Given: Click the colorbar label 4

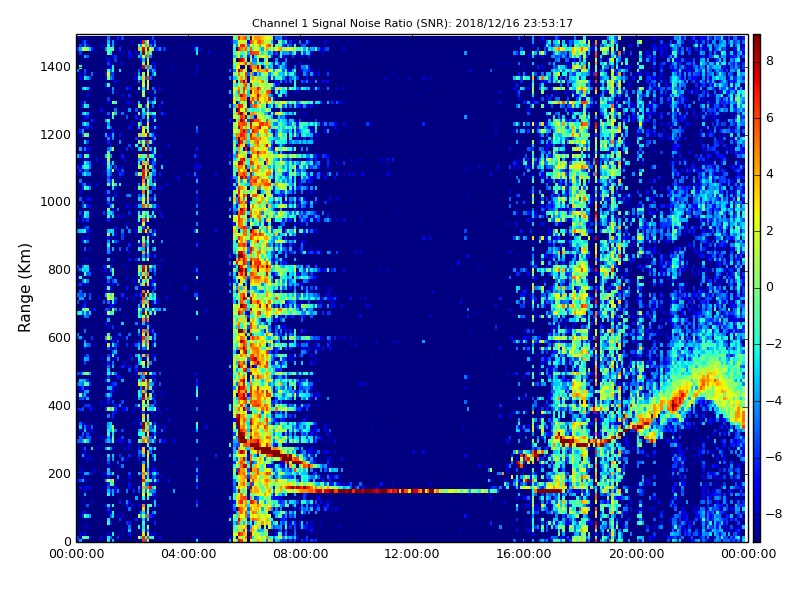Looking at the screenshot, I should click(x=770, y=174).
